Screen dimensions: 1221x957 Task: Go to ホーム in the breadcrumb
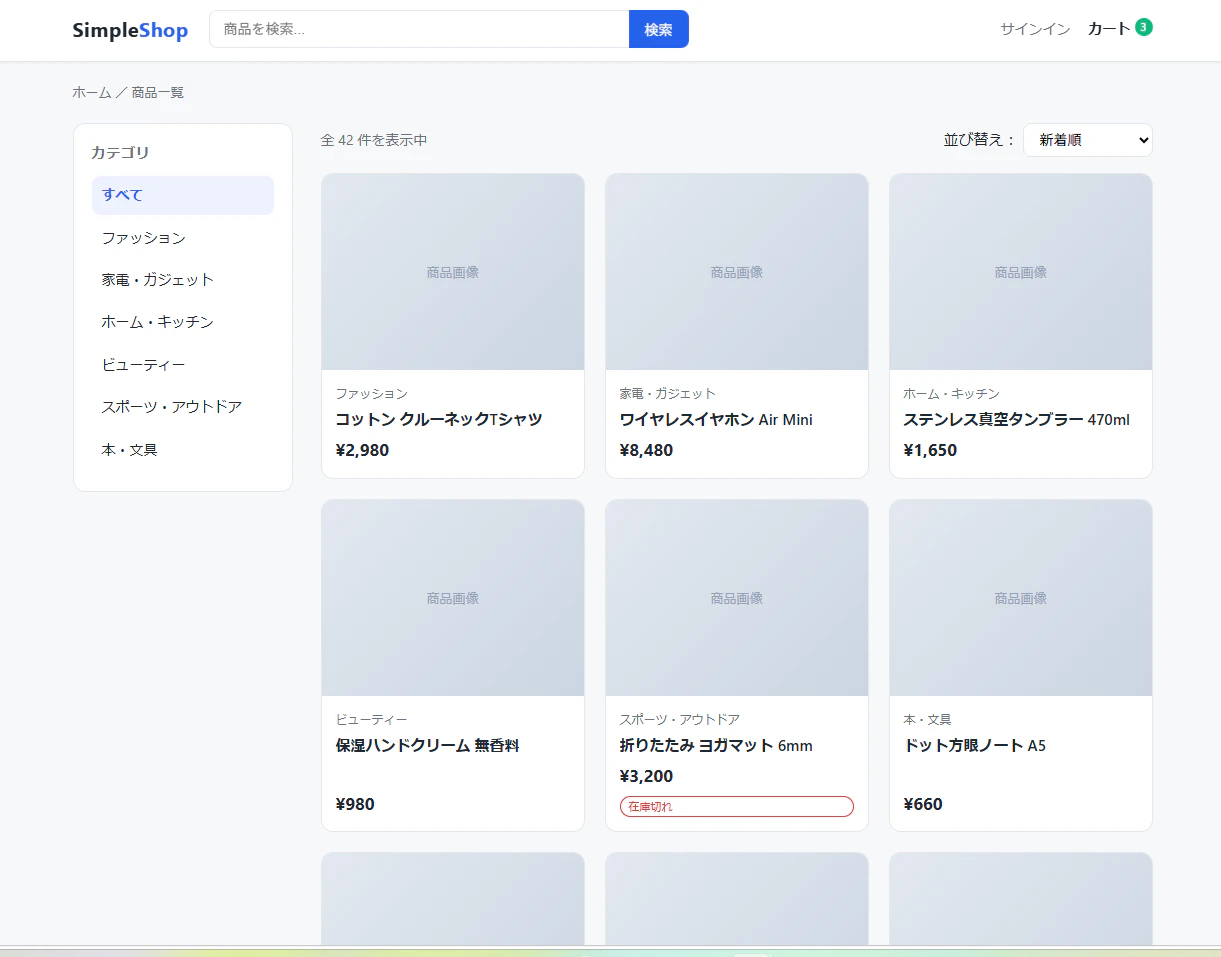point(92,92)
